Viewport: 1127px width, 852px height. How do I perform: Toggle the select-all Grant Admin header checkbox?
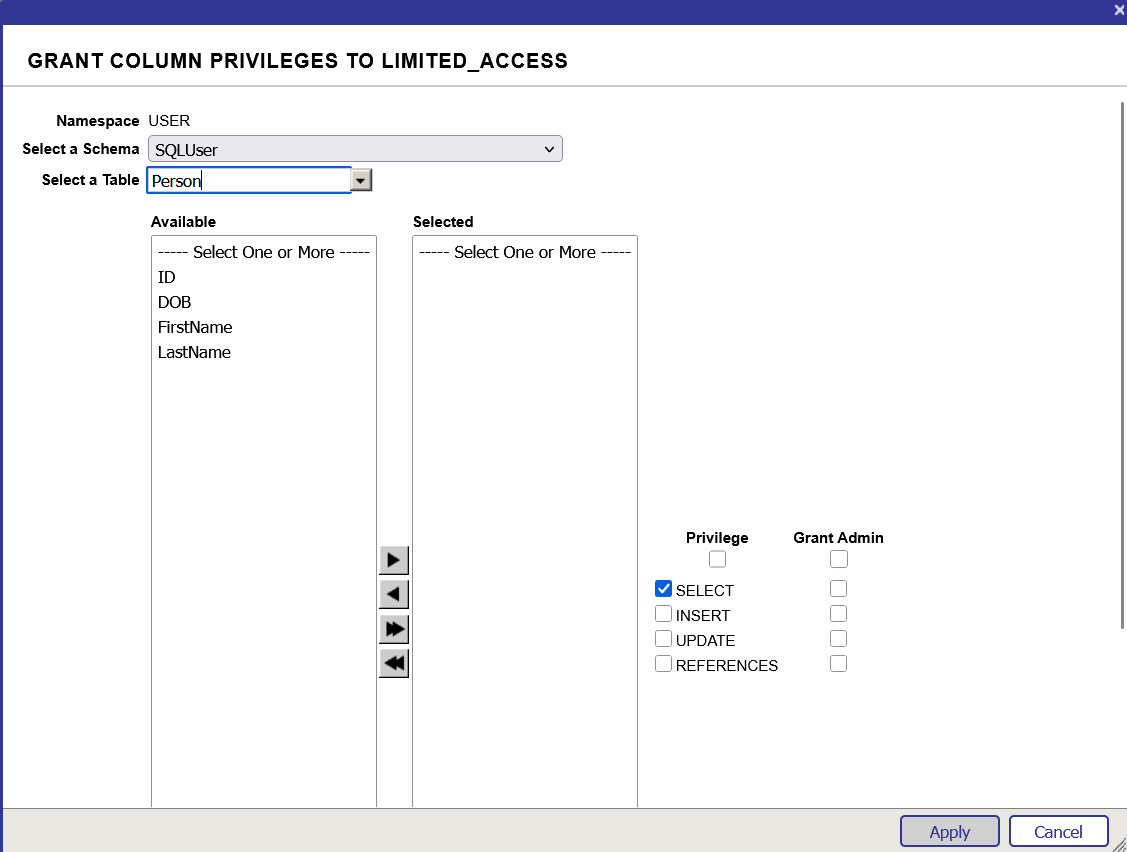tap(838, 559)
